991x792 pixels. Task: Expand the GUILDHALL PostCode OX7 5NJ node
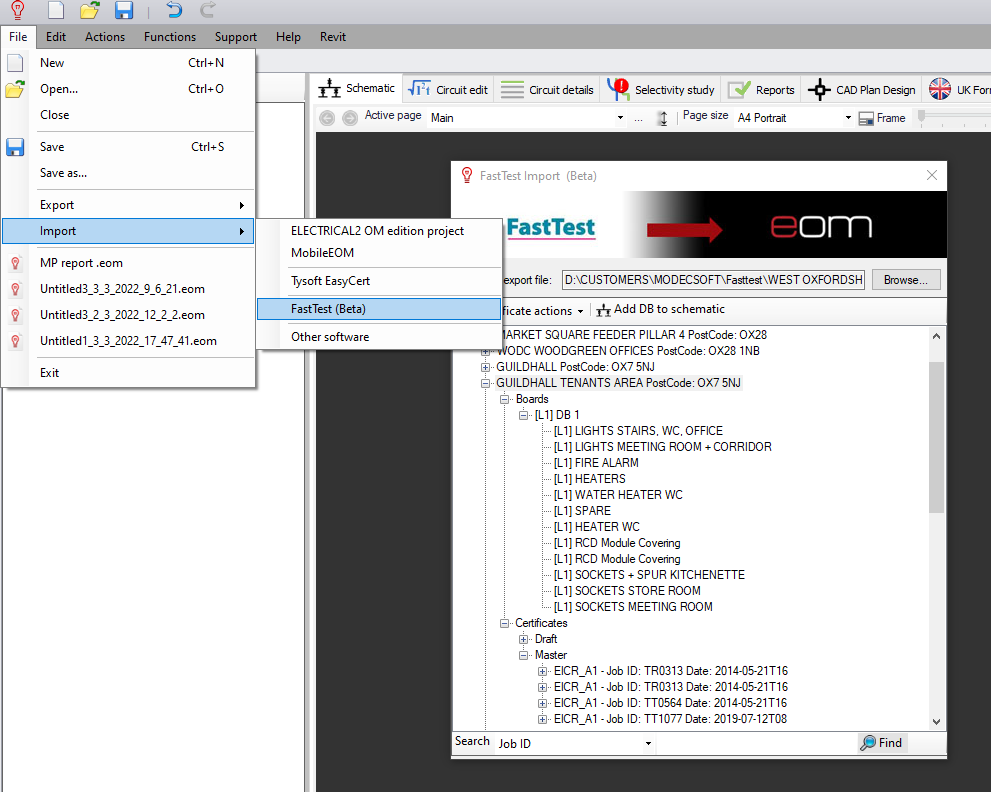point(485,367)
